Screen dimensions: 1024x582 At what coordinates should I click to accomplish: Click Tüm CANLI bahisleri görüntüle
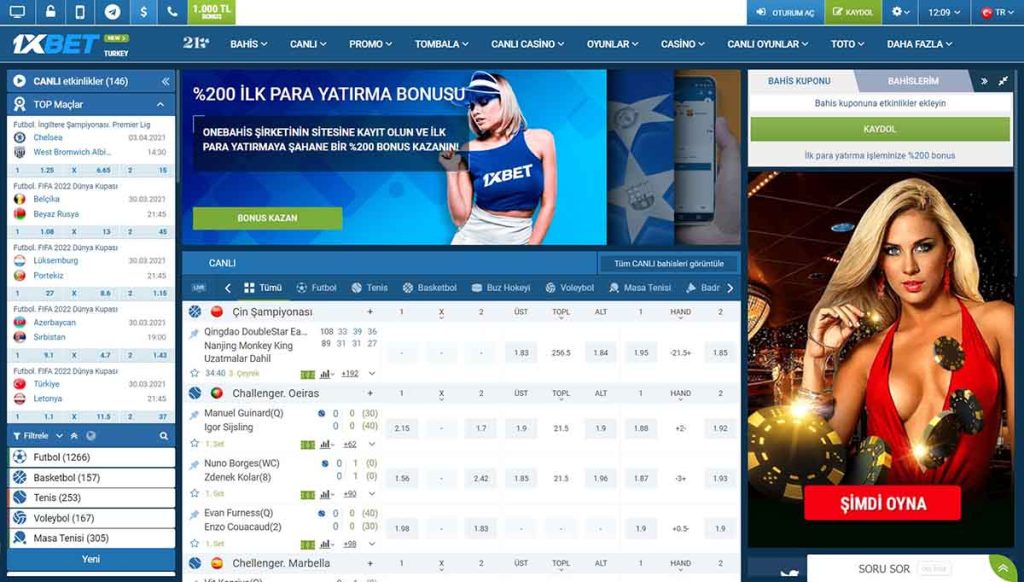pyautogui.click(x=669, y=264)
